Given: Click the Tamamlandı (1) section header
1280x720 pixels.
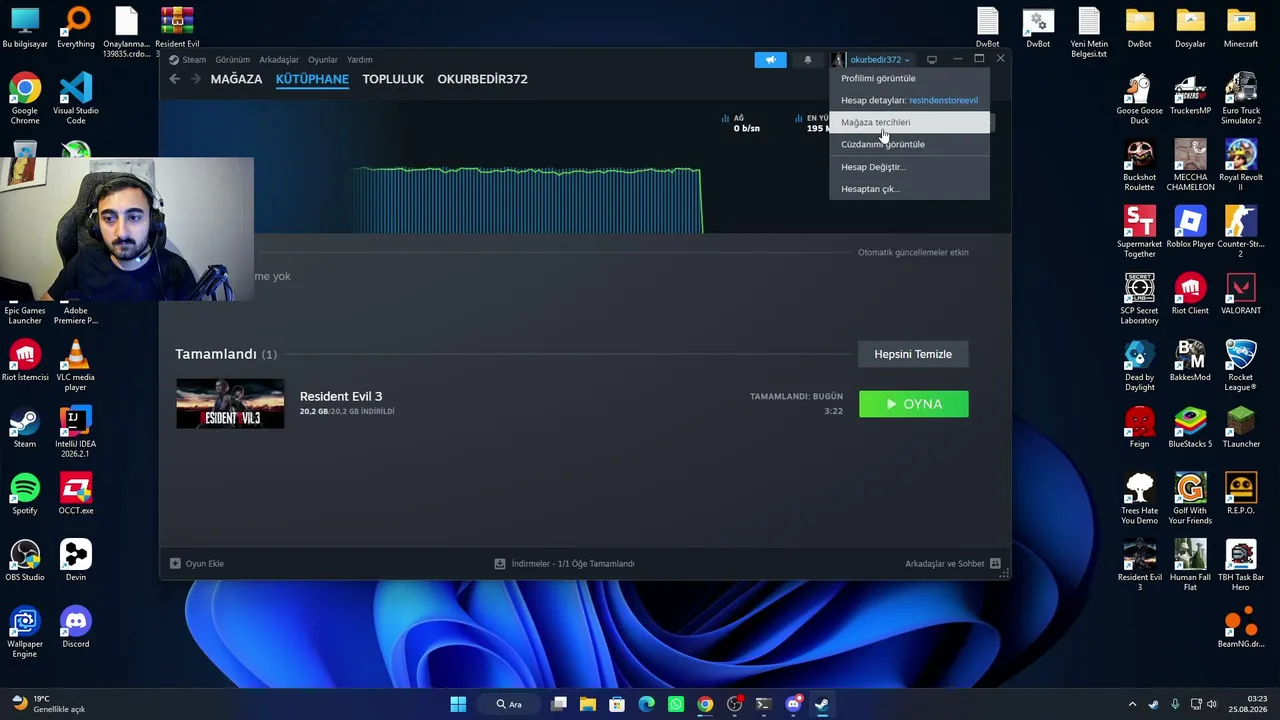Looking at the screenshot, I should 226,354.
